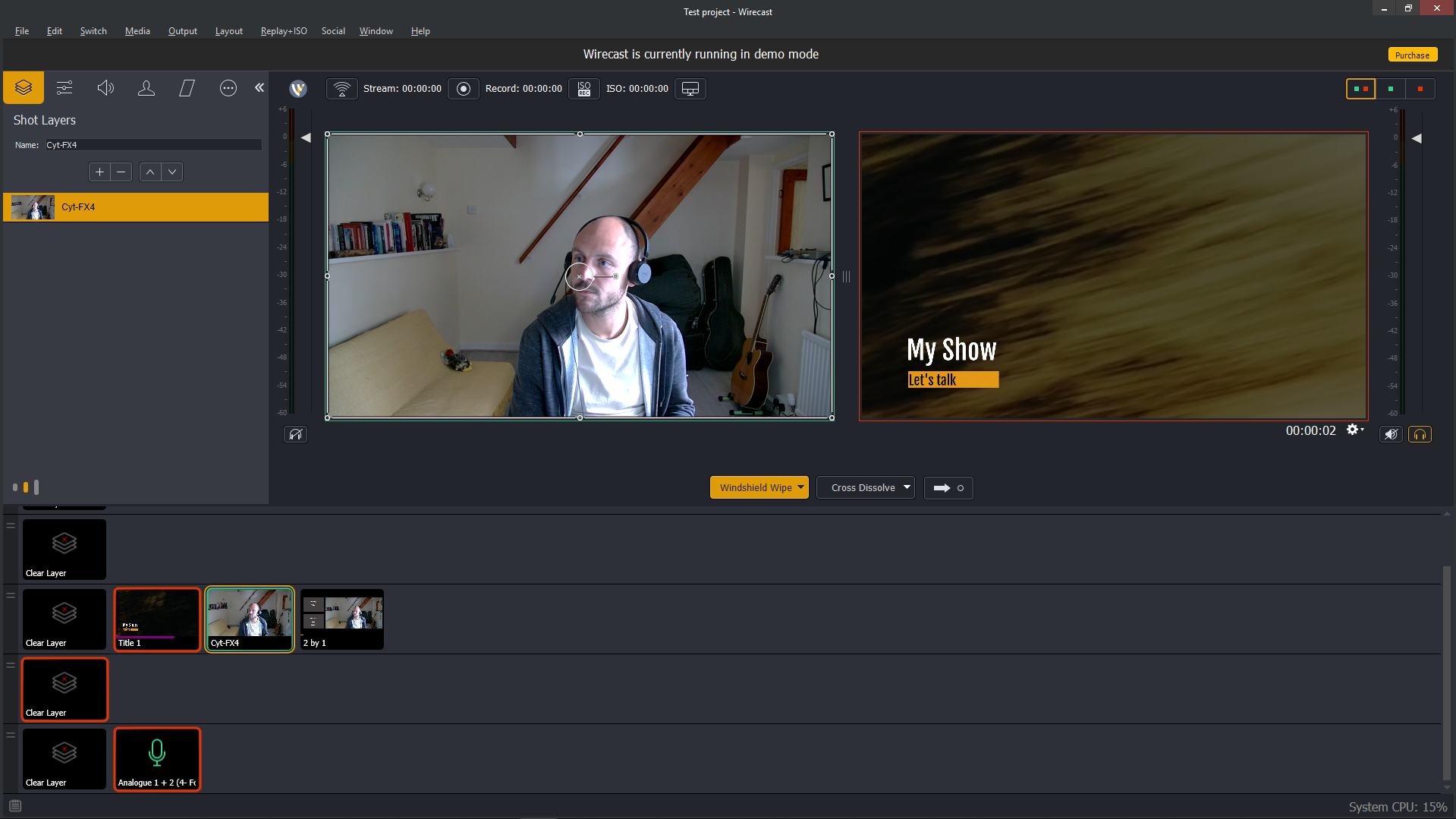This screenshot has height=819, width=1456.
Task: Select the Windshield Wipe transition
Action: click(755, 488)
